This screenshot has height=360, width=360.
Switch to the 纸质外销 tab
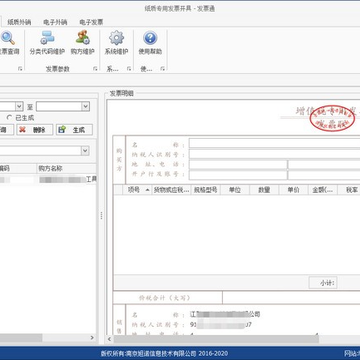[x=19, y=22]
